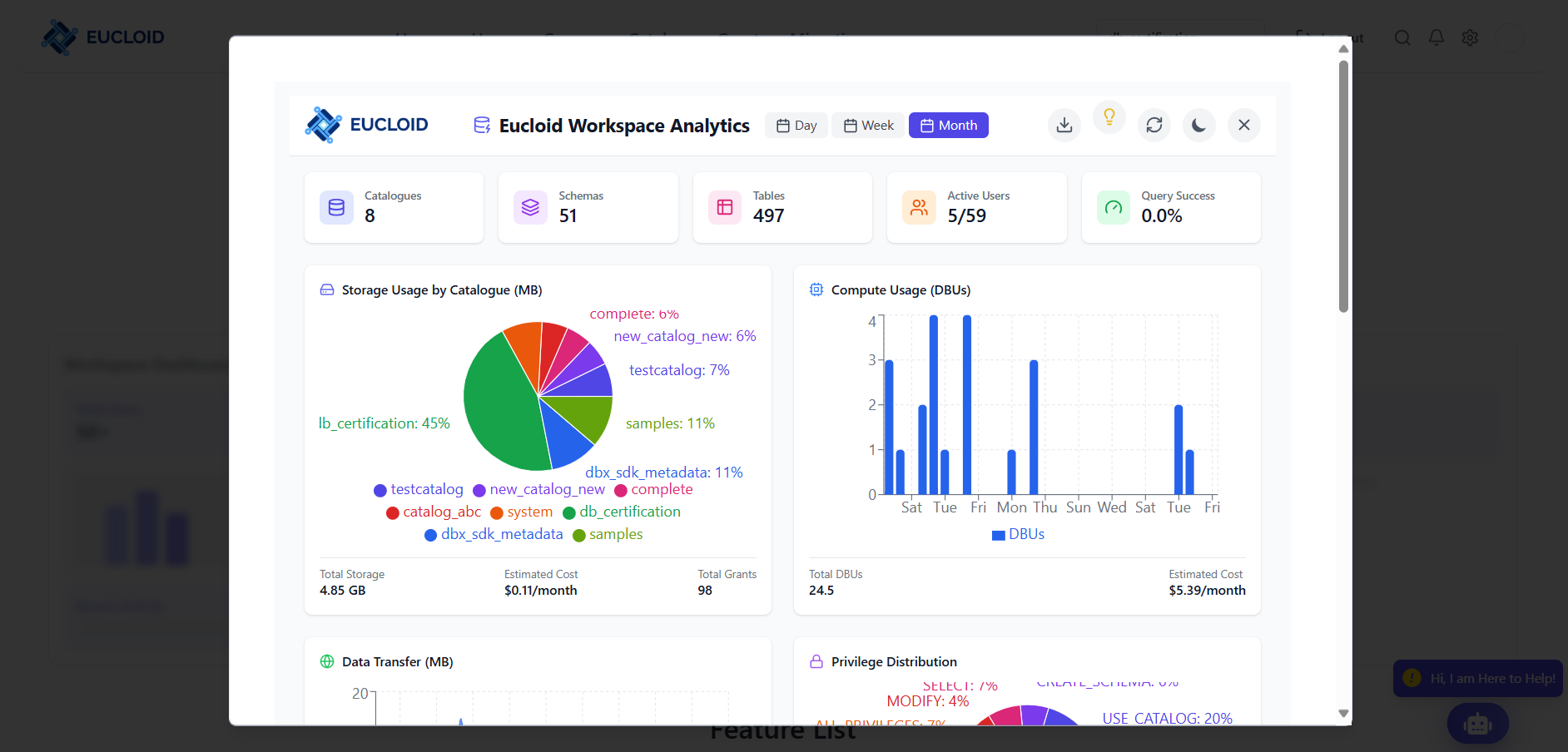
Task: Click the Query Success gauge icon
Action: [1114, 207]
